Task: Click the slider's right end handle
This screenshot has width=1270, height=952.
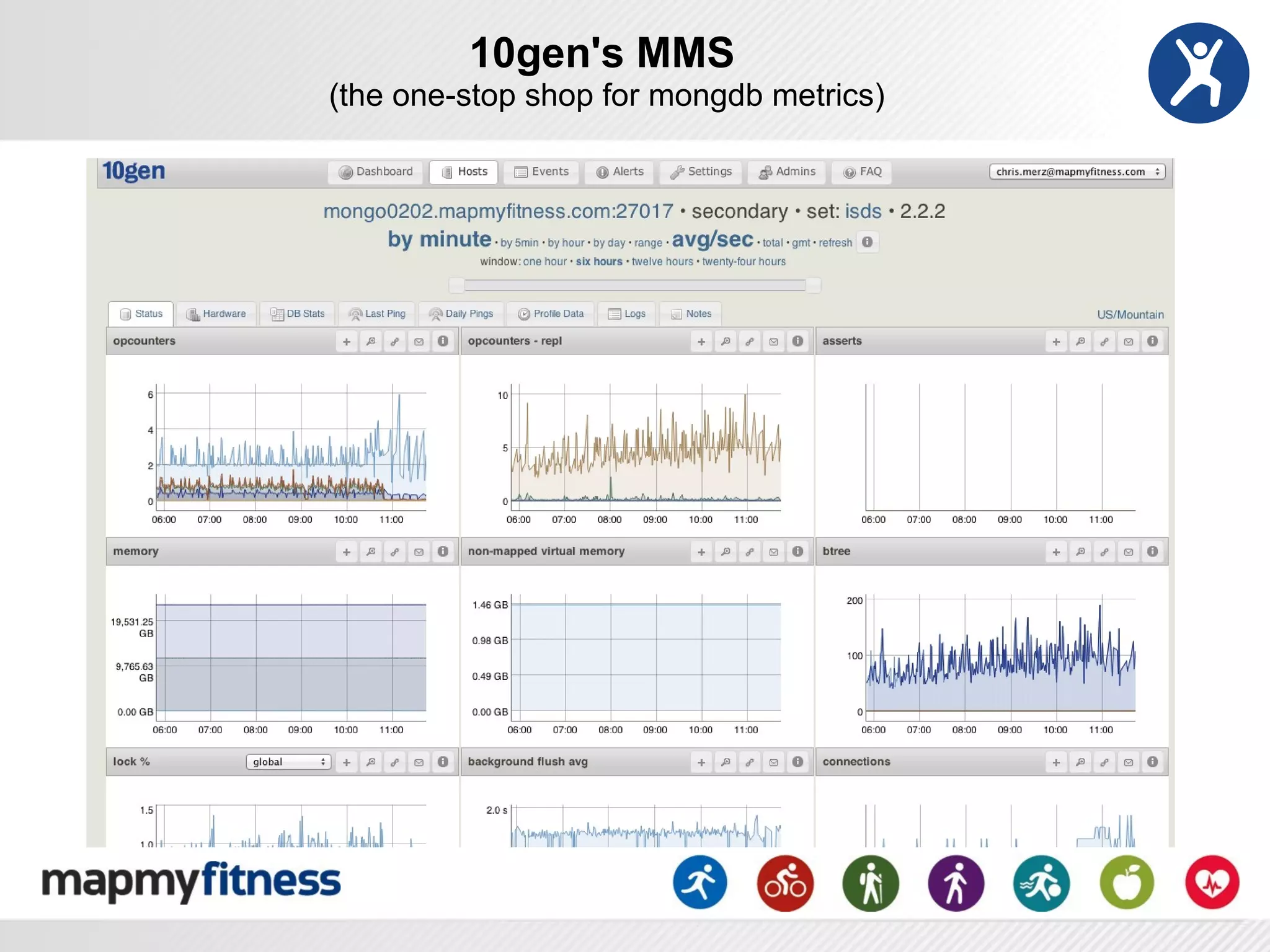Action: (814, 285)
